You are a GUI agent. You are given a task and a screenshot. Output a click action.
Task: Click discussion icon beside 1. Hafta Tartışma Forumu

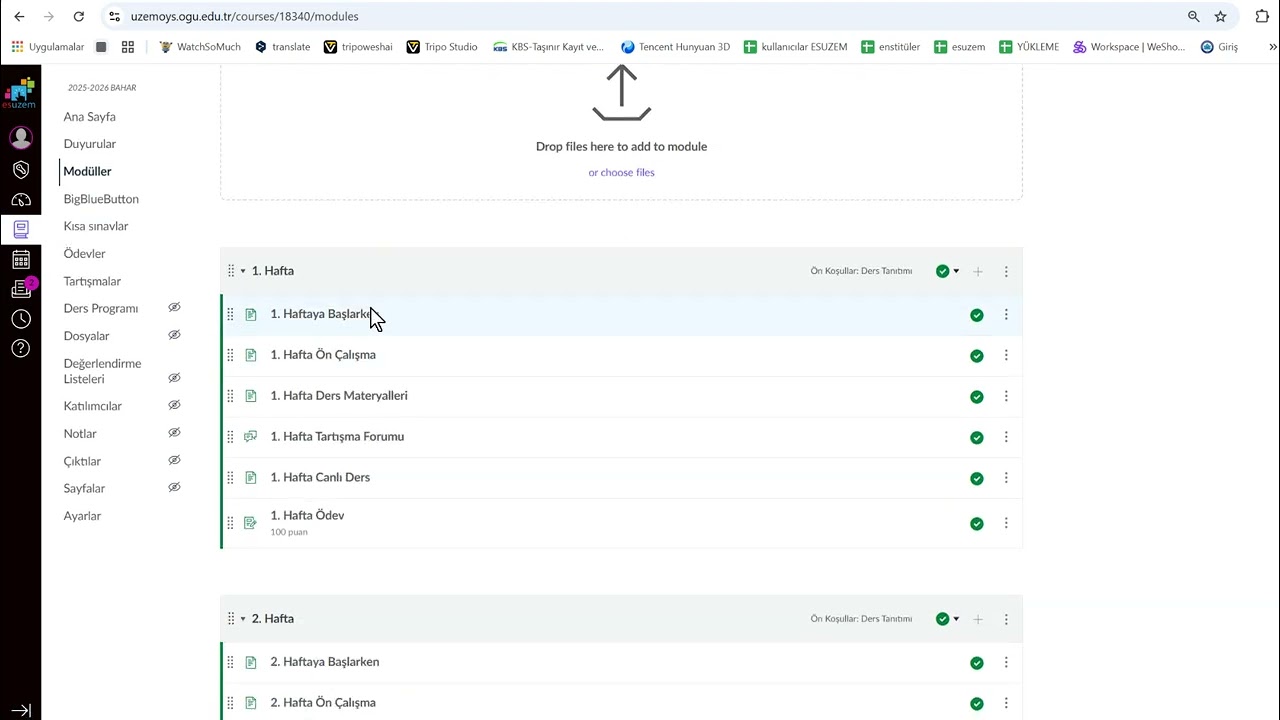250,436
